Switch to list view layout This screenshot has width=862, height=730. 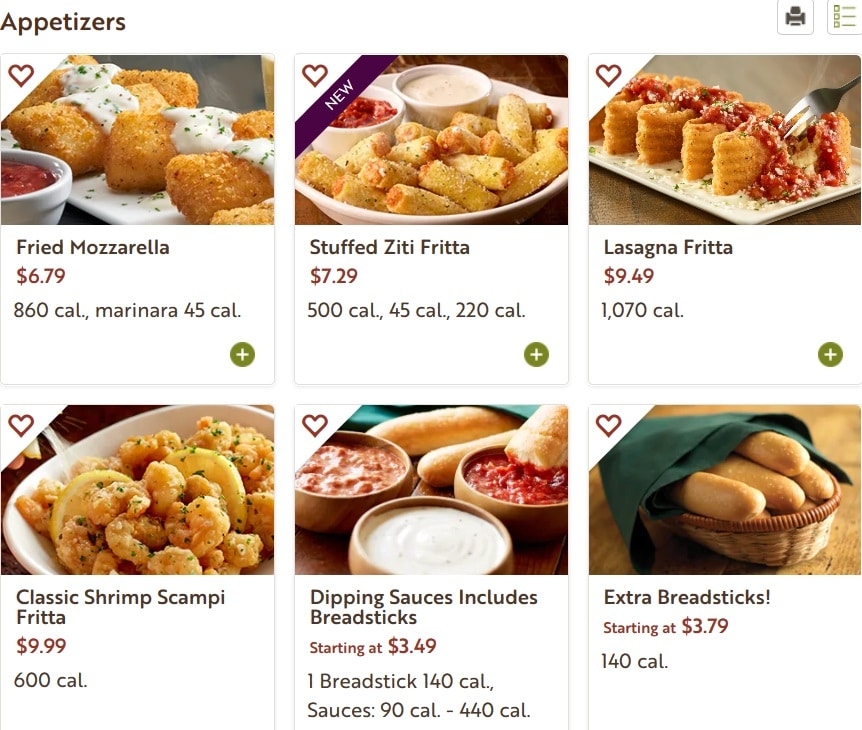845,17
